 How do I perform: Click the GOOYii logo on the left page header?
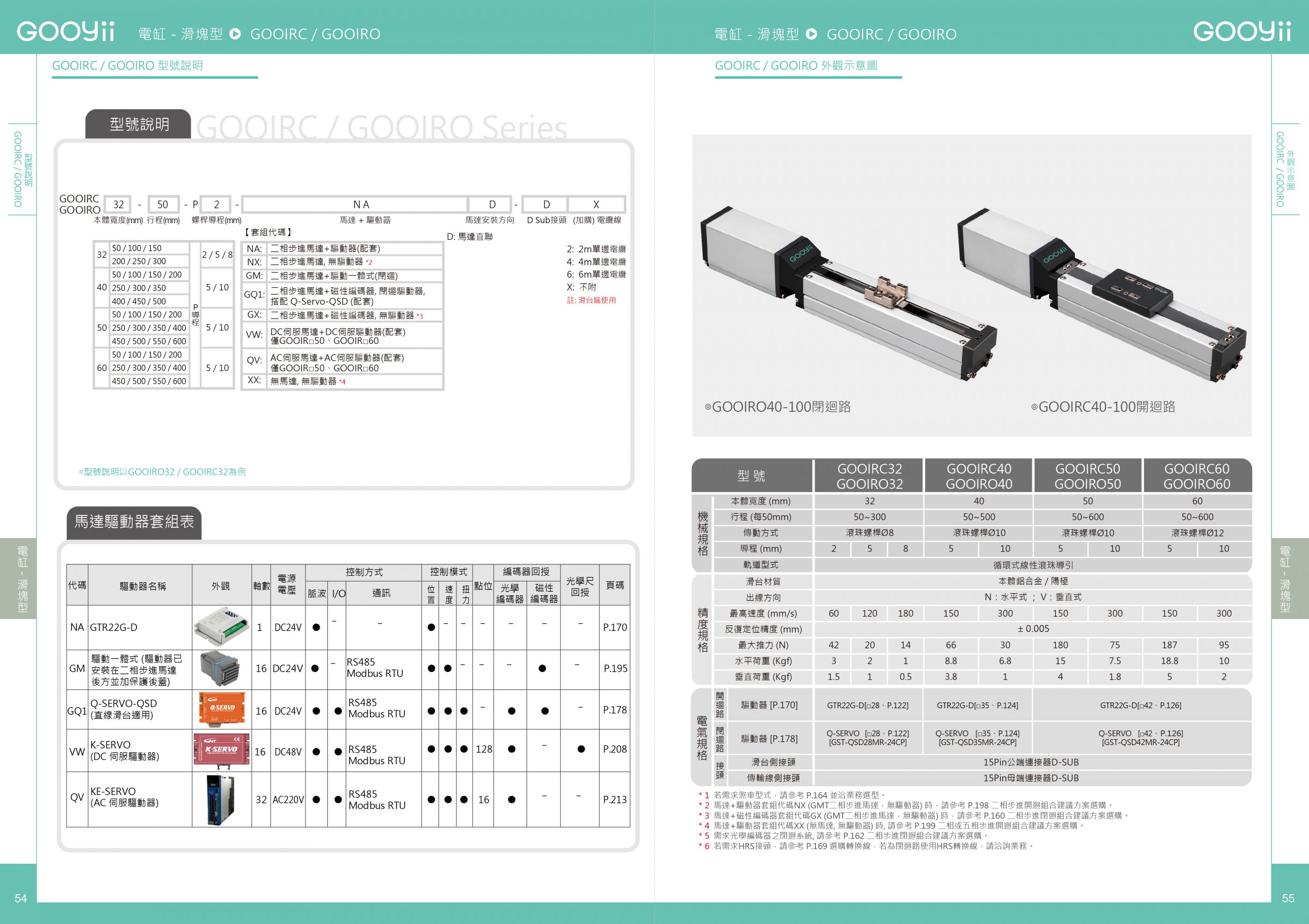tap(66, 32)
